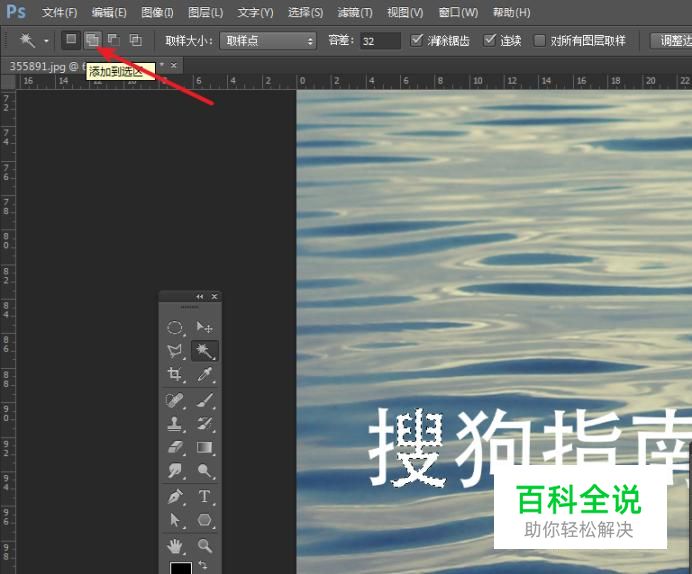Choose Subtract from Selection mode
This screenshot has height=574, width=692.
pos(114,40)
